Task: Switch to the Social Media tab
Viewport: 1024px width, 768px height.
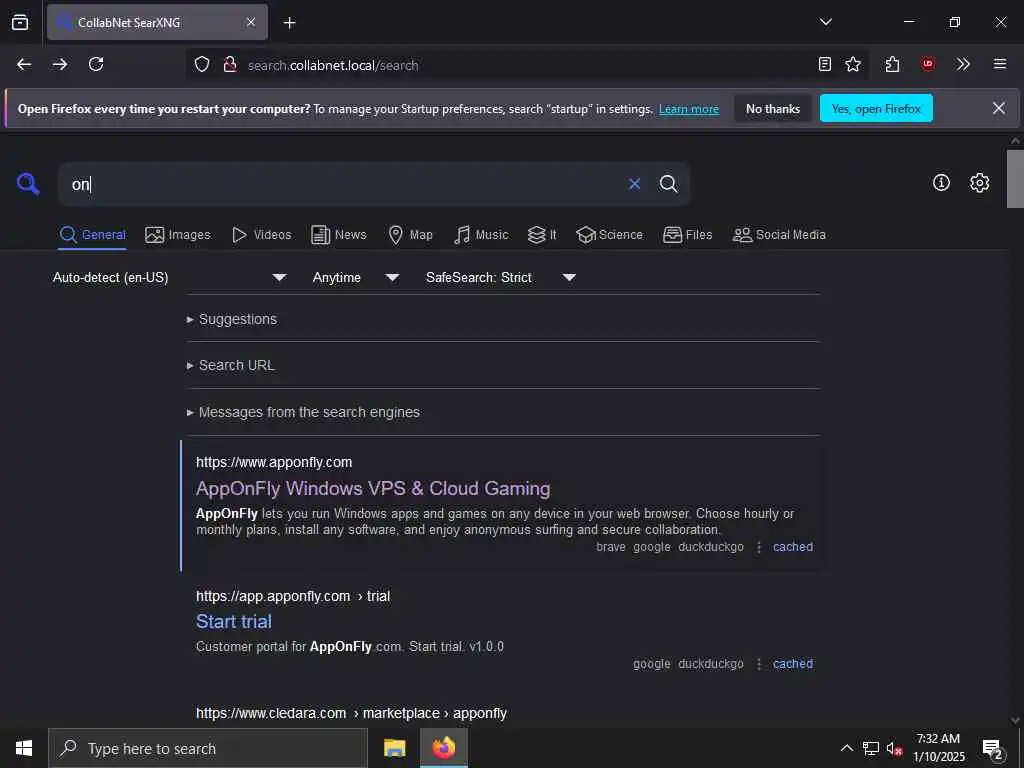Action: pos(779,234)
